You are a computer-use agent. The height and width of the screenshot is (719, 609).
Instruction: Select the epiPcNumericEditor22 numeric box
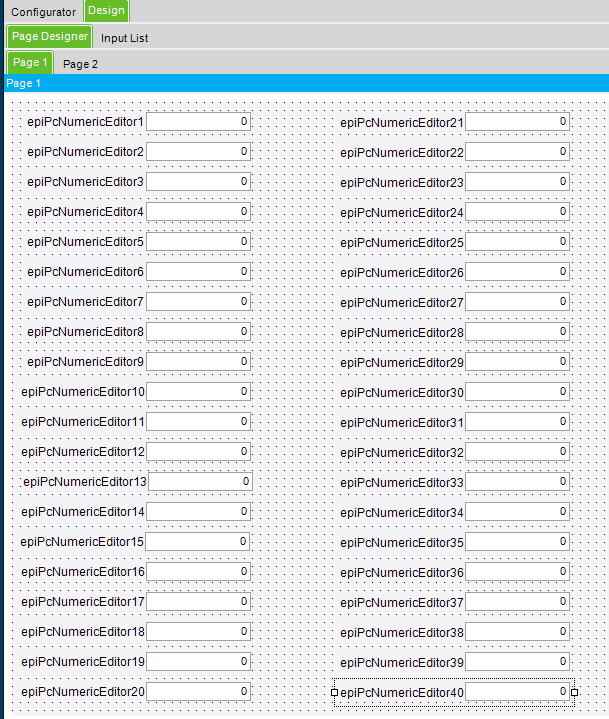click(518, 151)
